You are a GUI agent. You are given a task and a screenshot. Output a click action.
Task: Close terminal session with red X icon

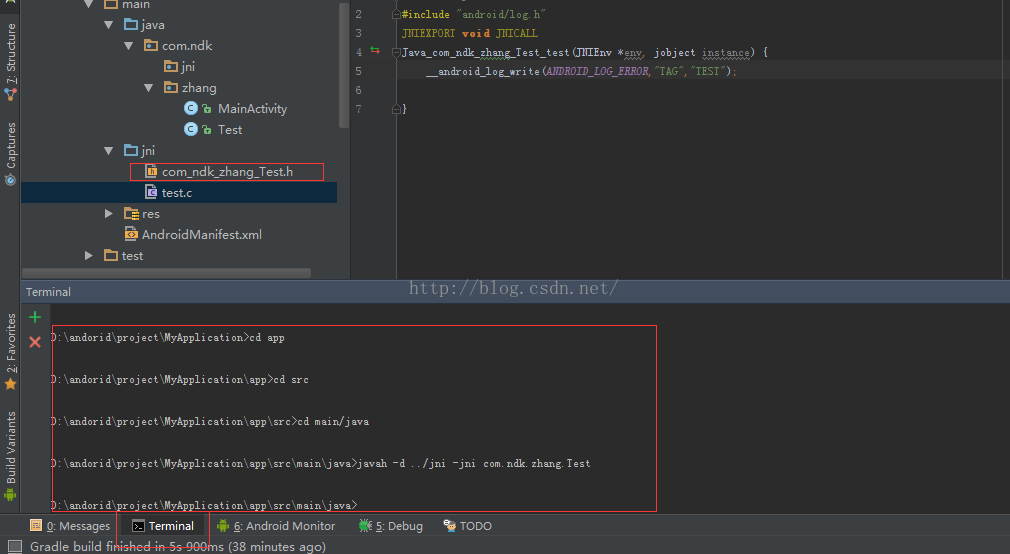point(35,342)
